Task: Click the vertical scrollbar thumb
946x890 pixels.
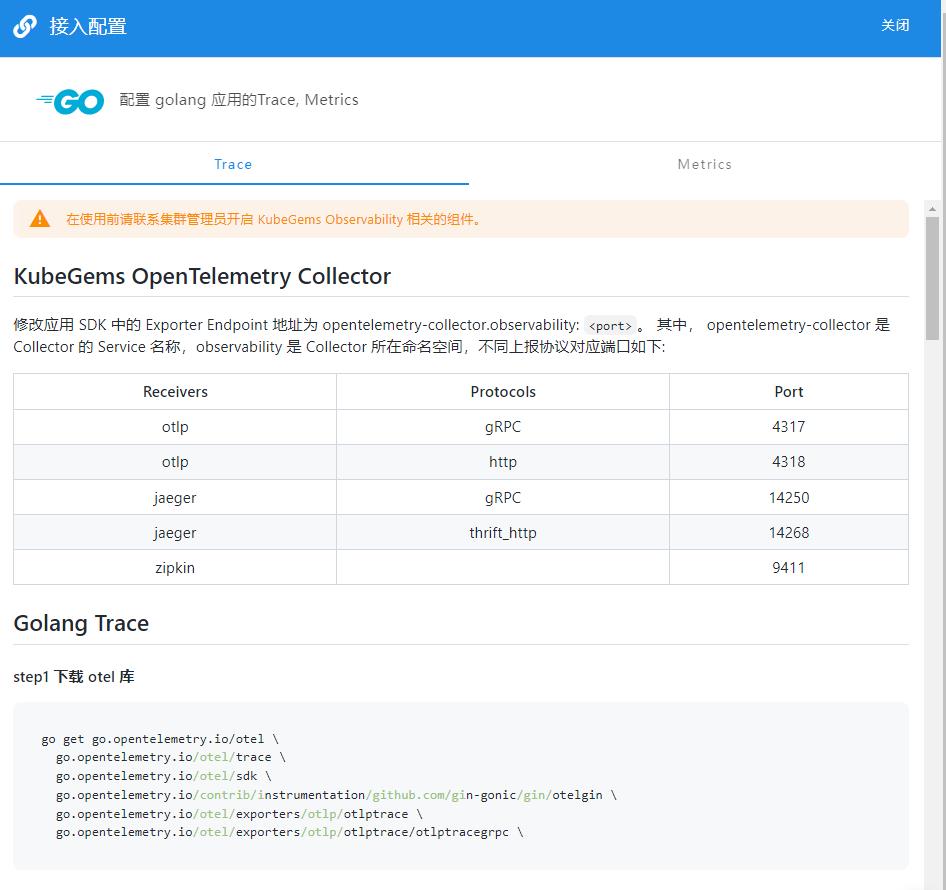Action: coord(932,278)
